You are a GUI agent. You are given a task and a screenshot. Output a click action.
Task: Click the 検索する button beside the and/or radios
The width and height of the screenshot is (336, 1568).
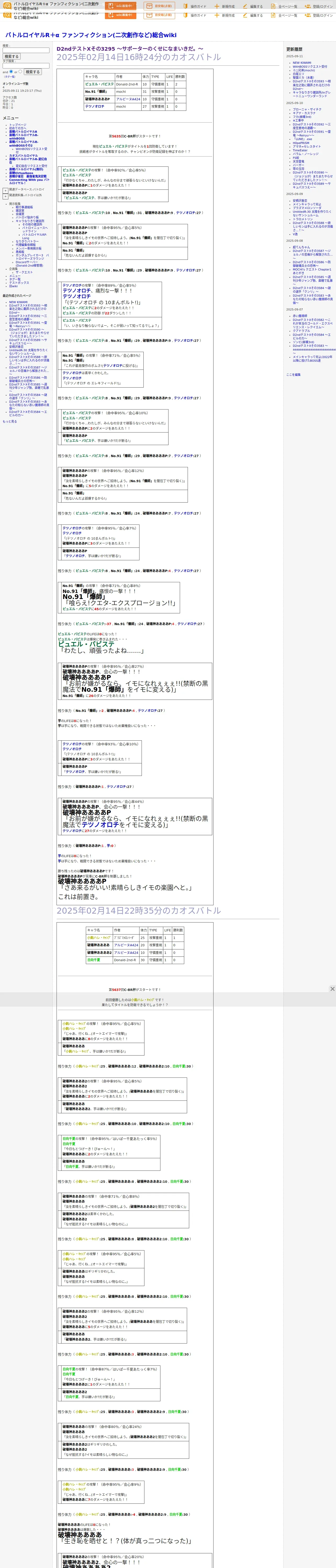[32, 72]
